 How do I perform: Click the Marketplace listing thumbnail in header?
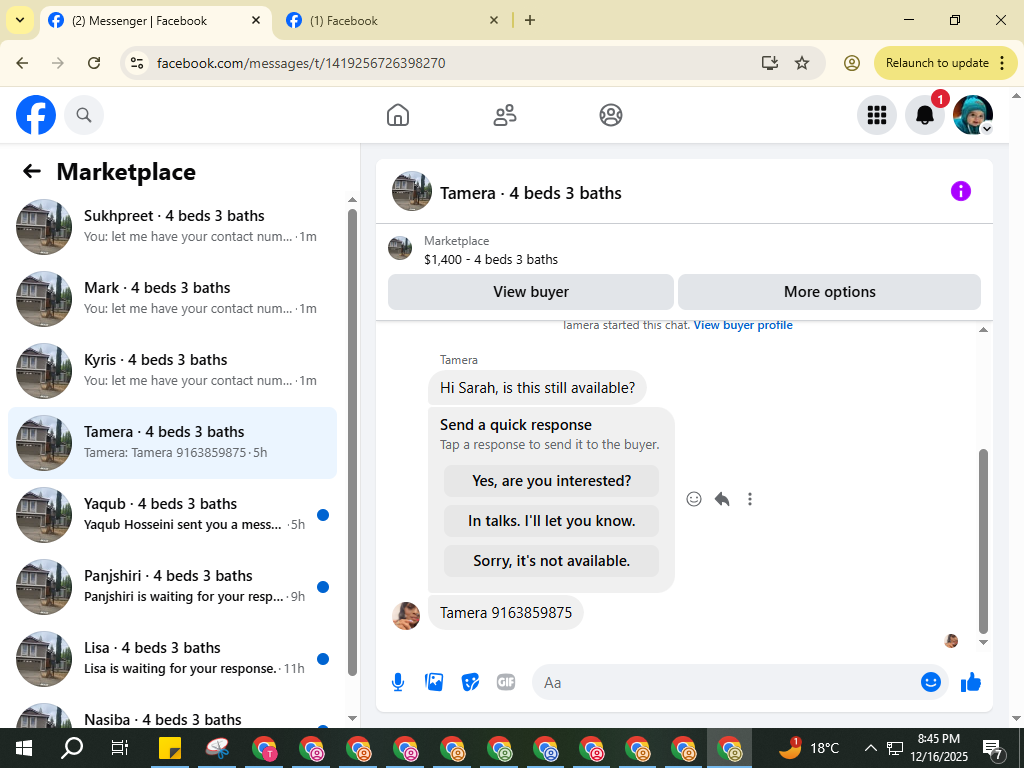(400, 248)
